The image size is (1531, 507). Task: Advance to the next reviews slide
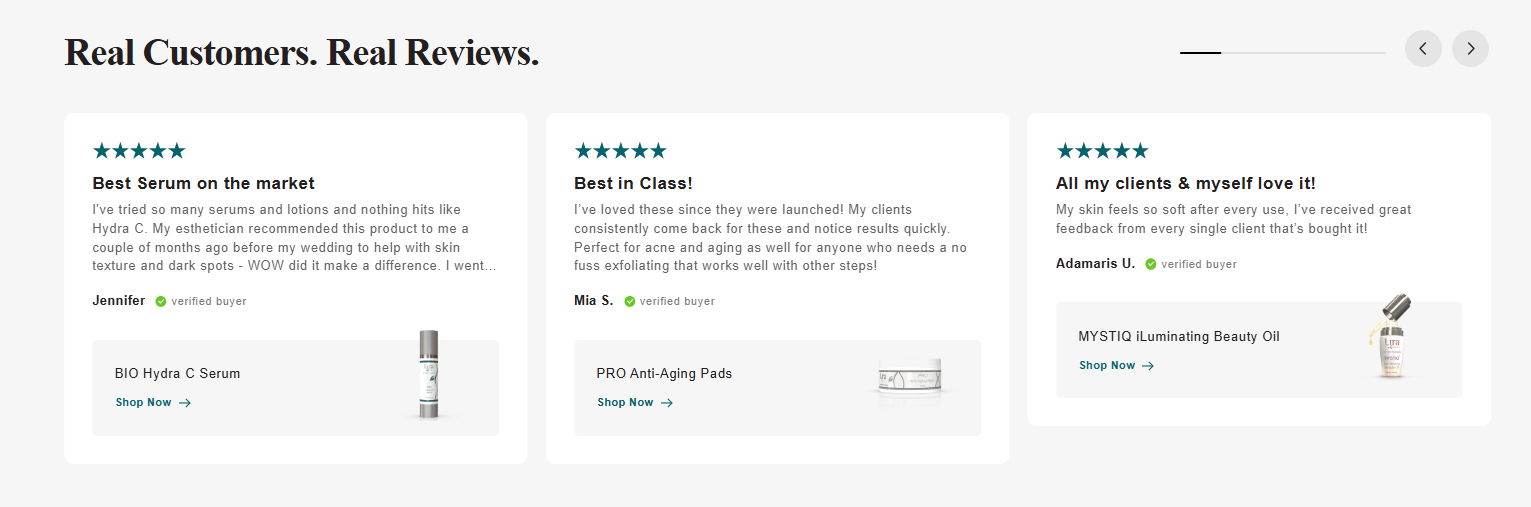tap(1470, 49)
